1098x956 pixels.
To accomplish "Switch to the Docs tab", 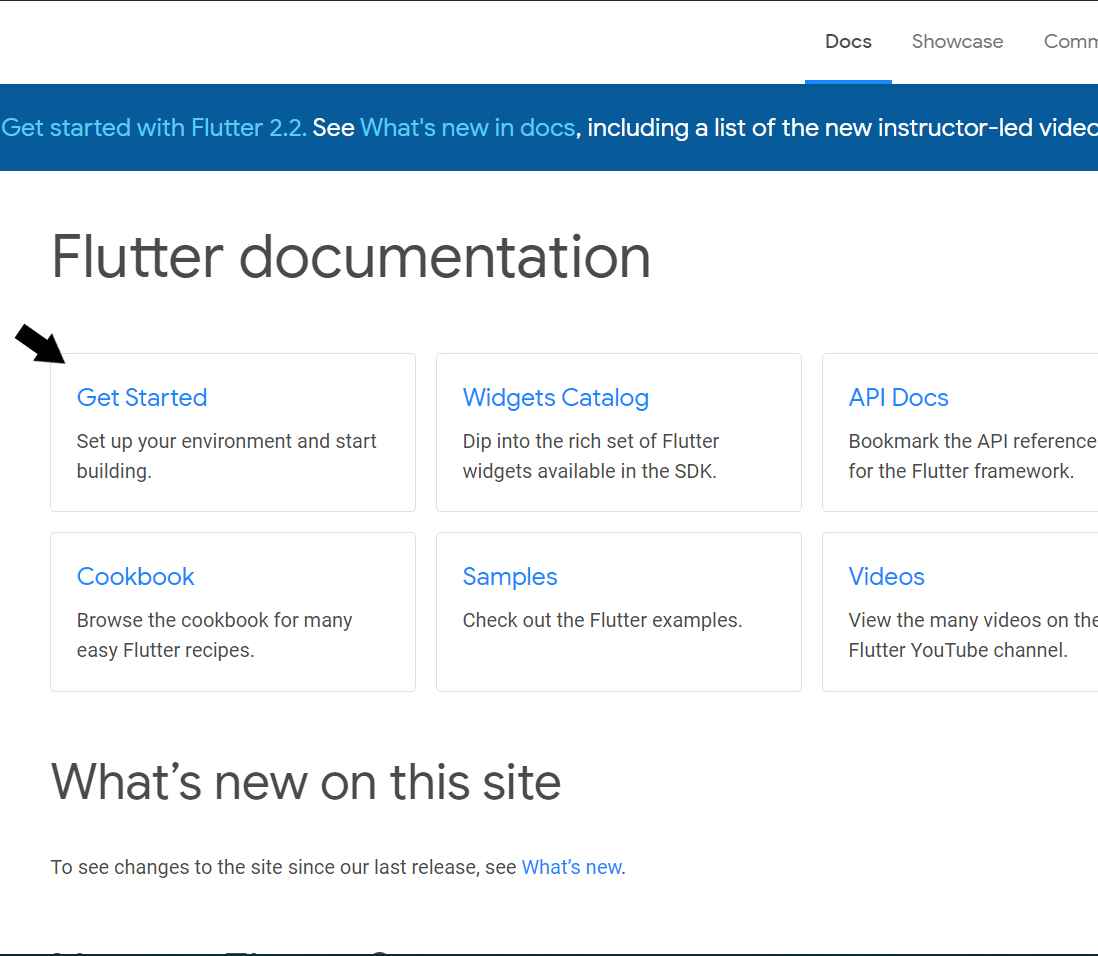I will pyautogui.click(x=847, y=41).
